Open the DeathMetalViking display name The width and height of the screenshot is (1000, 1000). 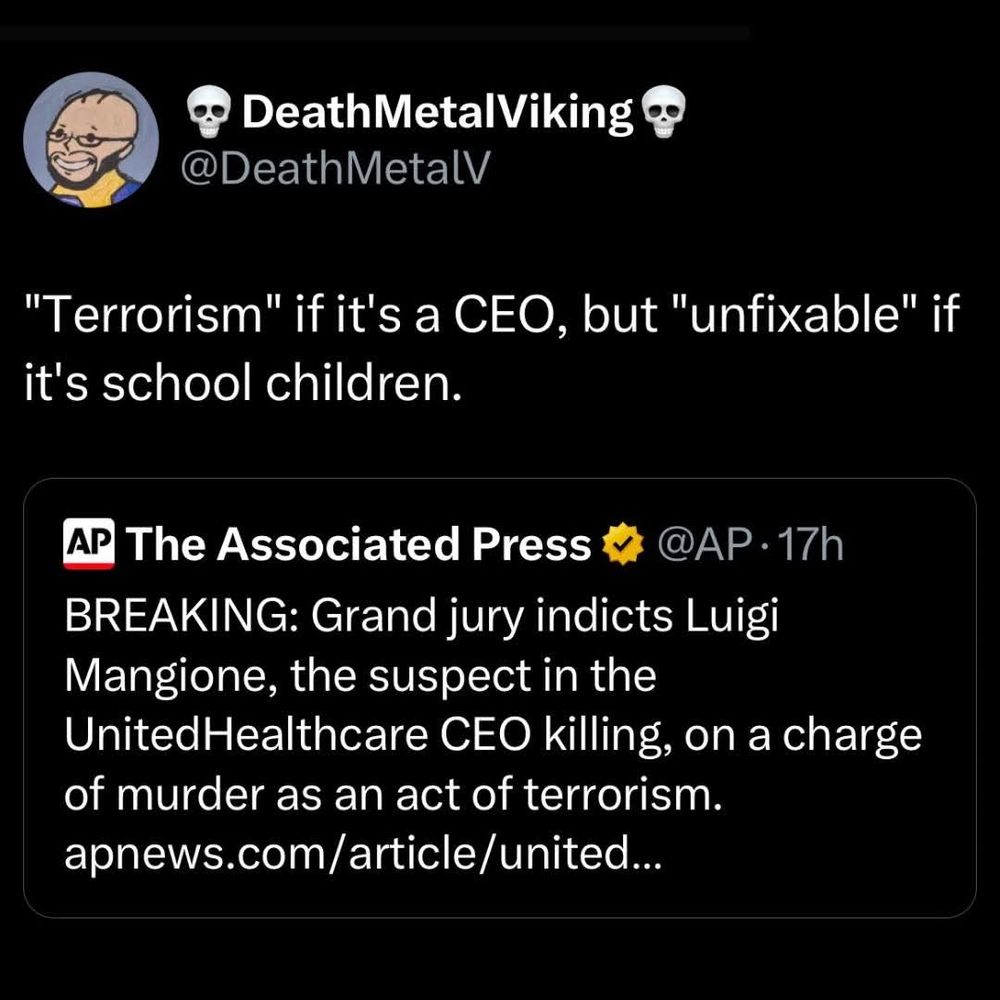click(432, 115)
